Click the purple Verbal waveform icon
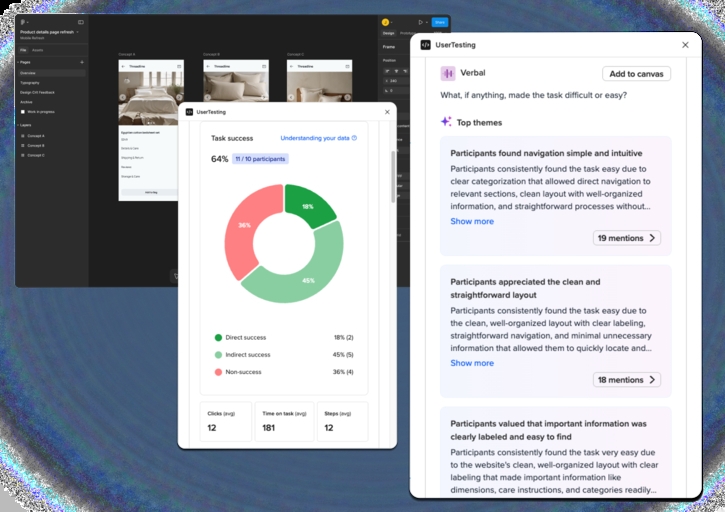 click(448, 73)
